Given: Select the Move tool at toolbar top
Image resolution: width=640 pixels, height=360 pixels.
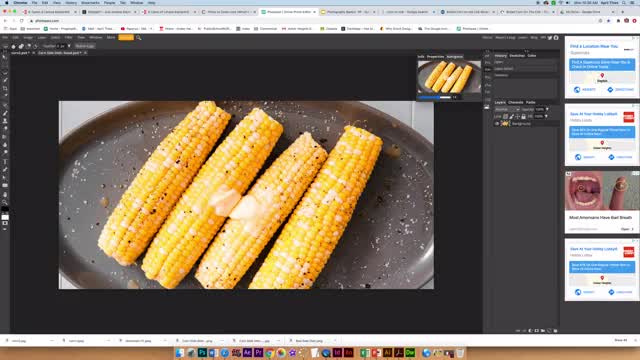Looking at the screenshot, I should [x=5, y=56].
